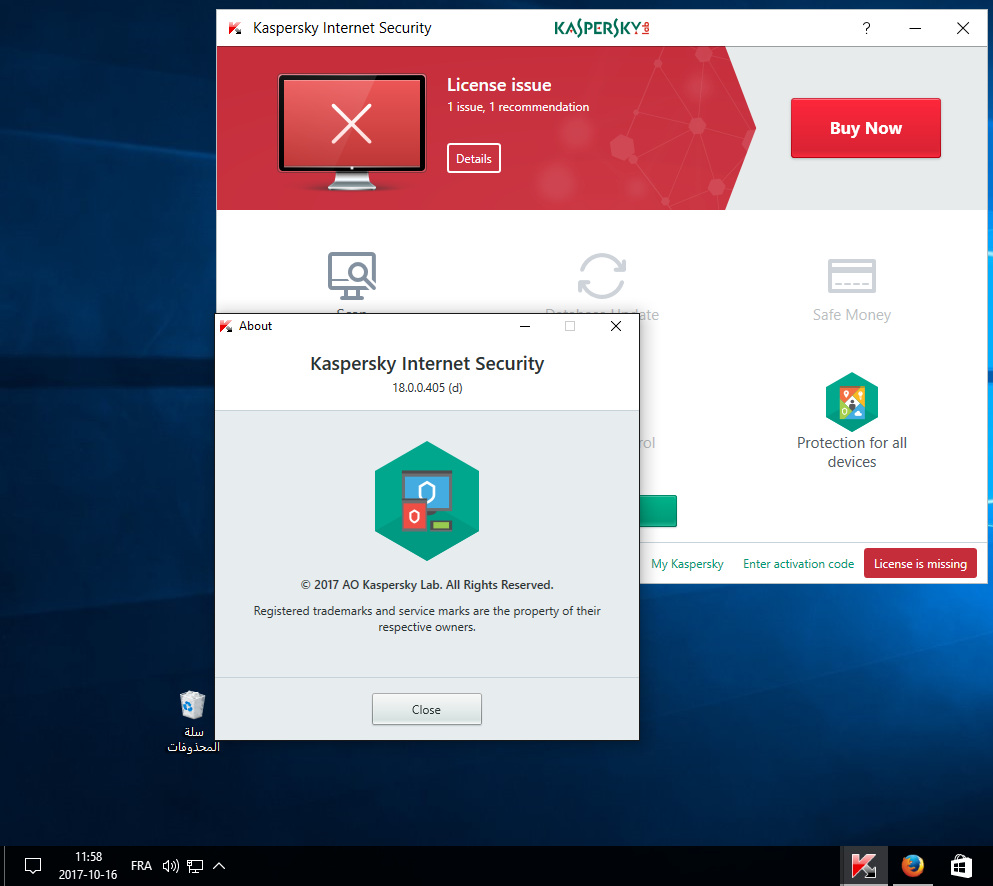Screen dimensions: 993x886
Task: Open the Scan feature icon
Action: (351, 275)
